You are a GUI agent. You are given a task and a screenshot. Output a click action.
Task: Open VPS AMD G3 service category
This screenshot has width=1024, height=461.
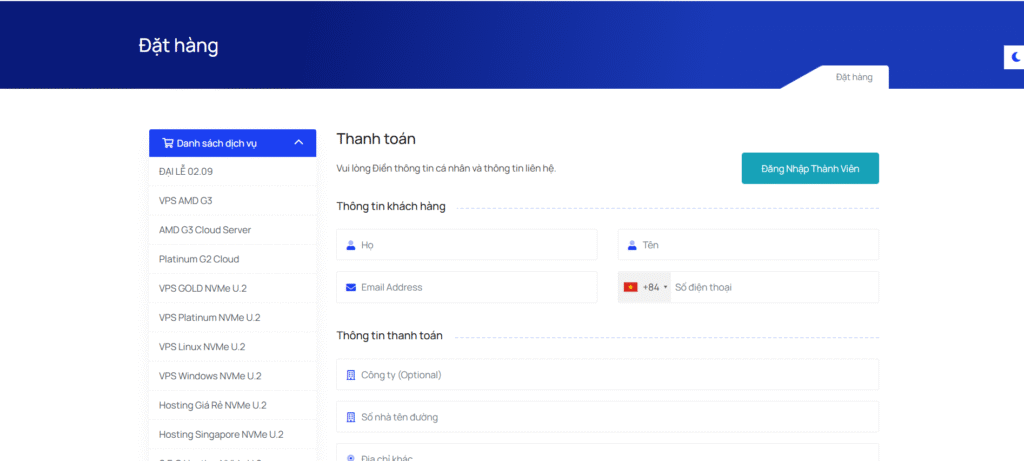coord(186,201)
